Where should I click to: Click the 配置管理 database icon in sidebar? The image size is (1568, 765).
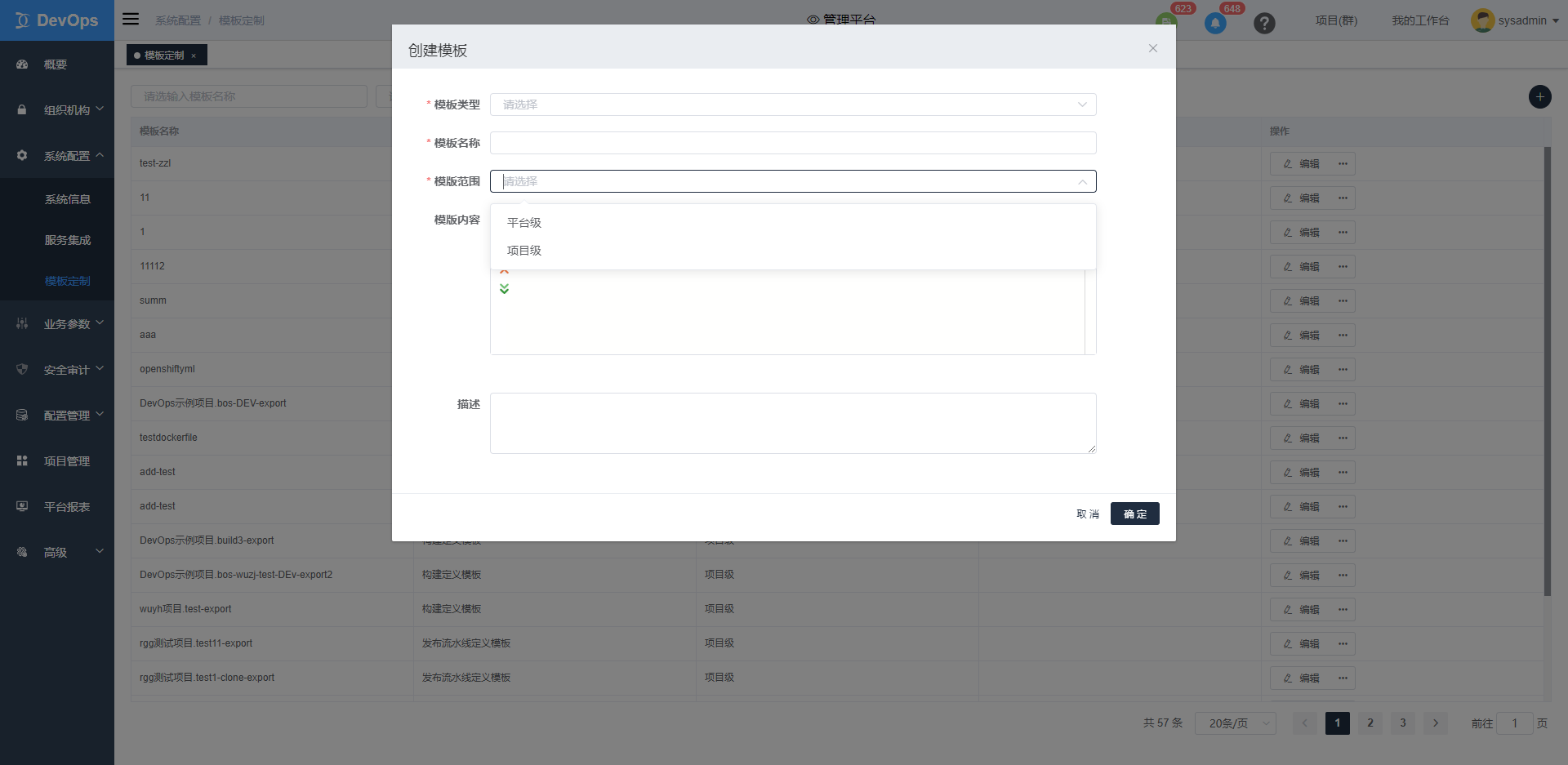point(22,415)
